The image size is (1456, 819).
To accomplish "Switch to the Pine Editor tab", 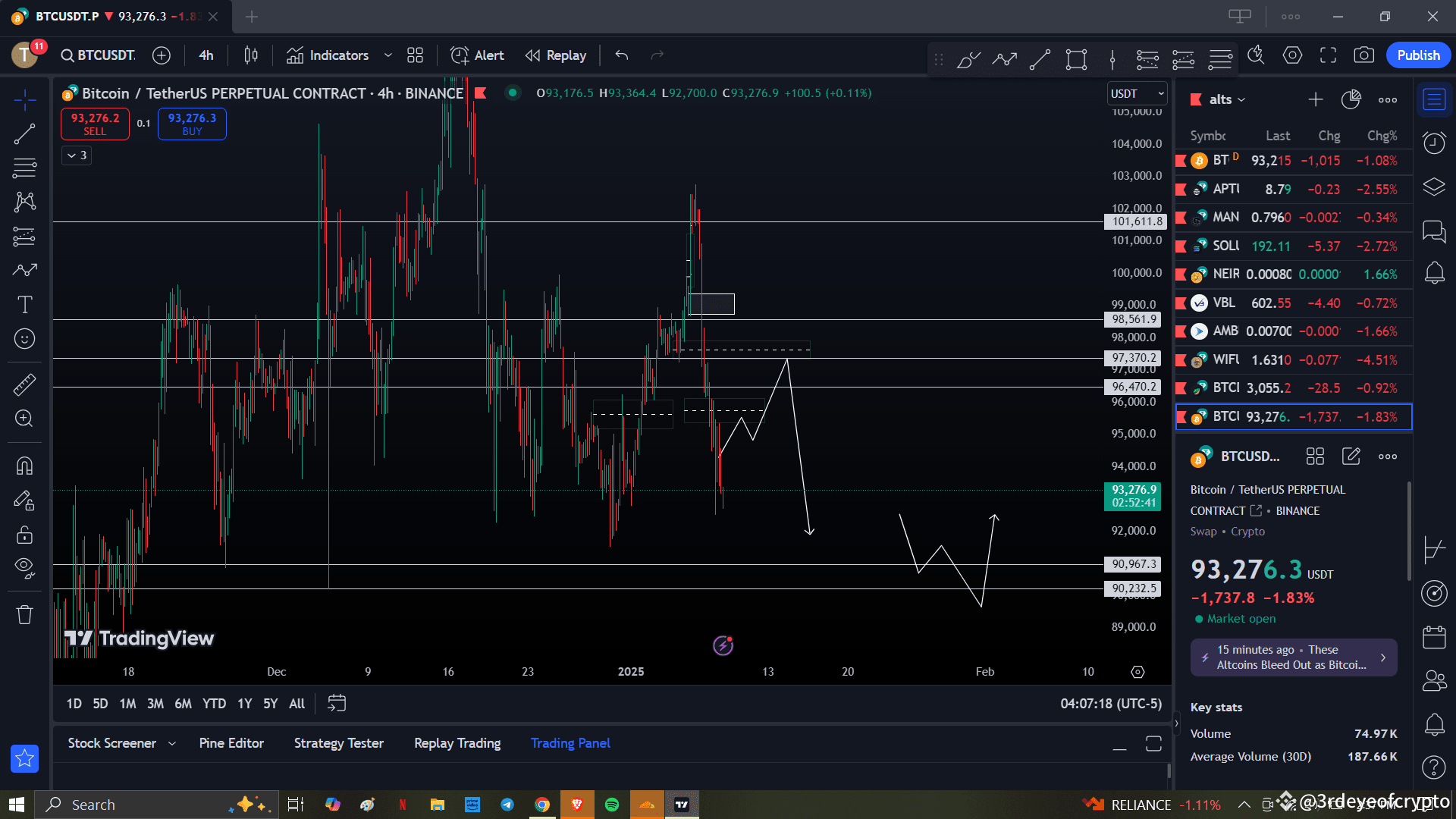I will [231, 743].
